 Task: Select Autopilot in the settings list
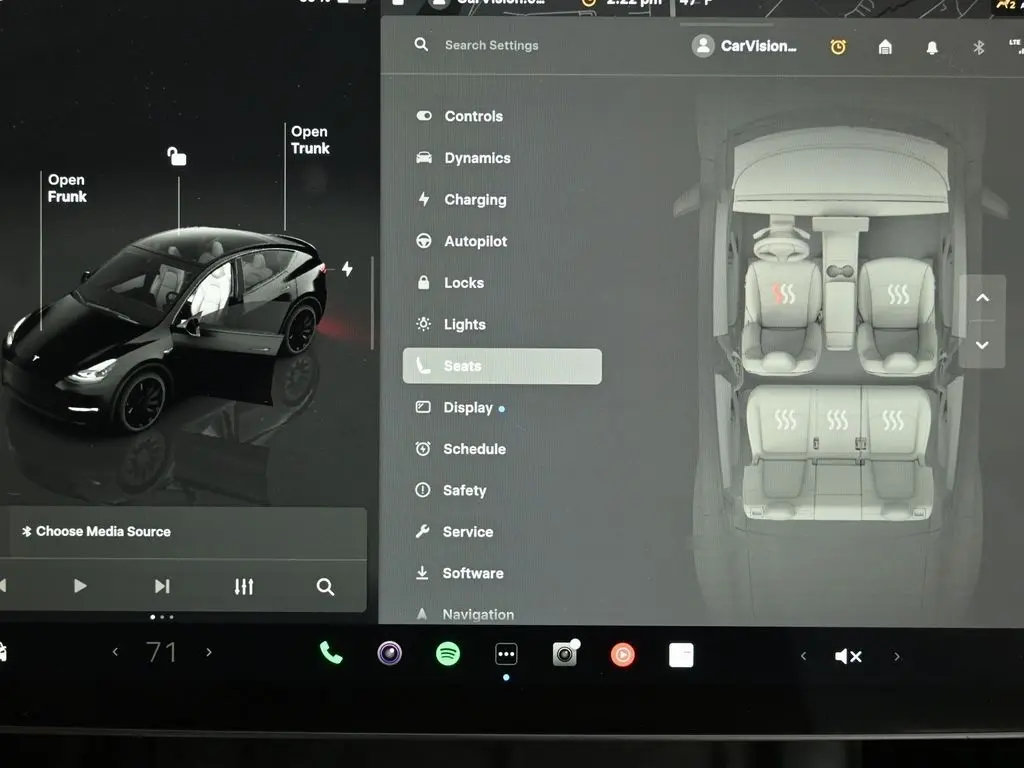coord(474,241)
